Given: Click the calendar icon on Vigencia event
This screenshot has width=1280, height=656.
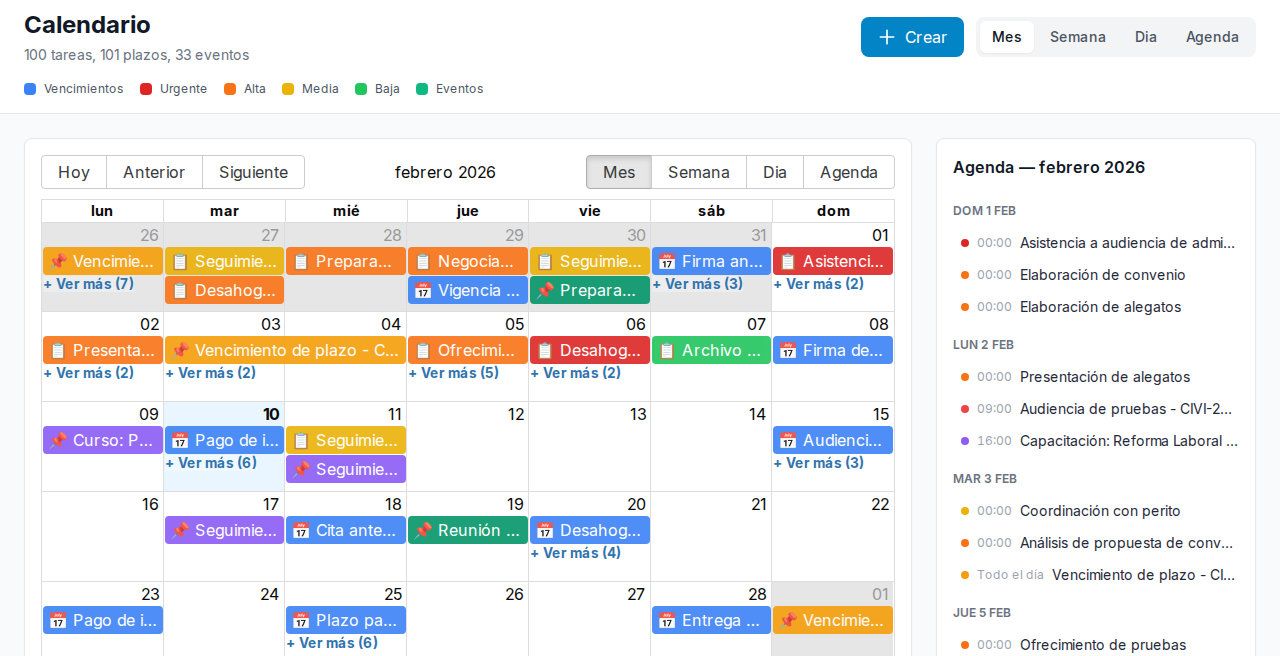Looking at the screenshot, I should click(x=423, y=291).
